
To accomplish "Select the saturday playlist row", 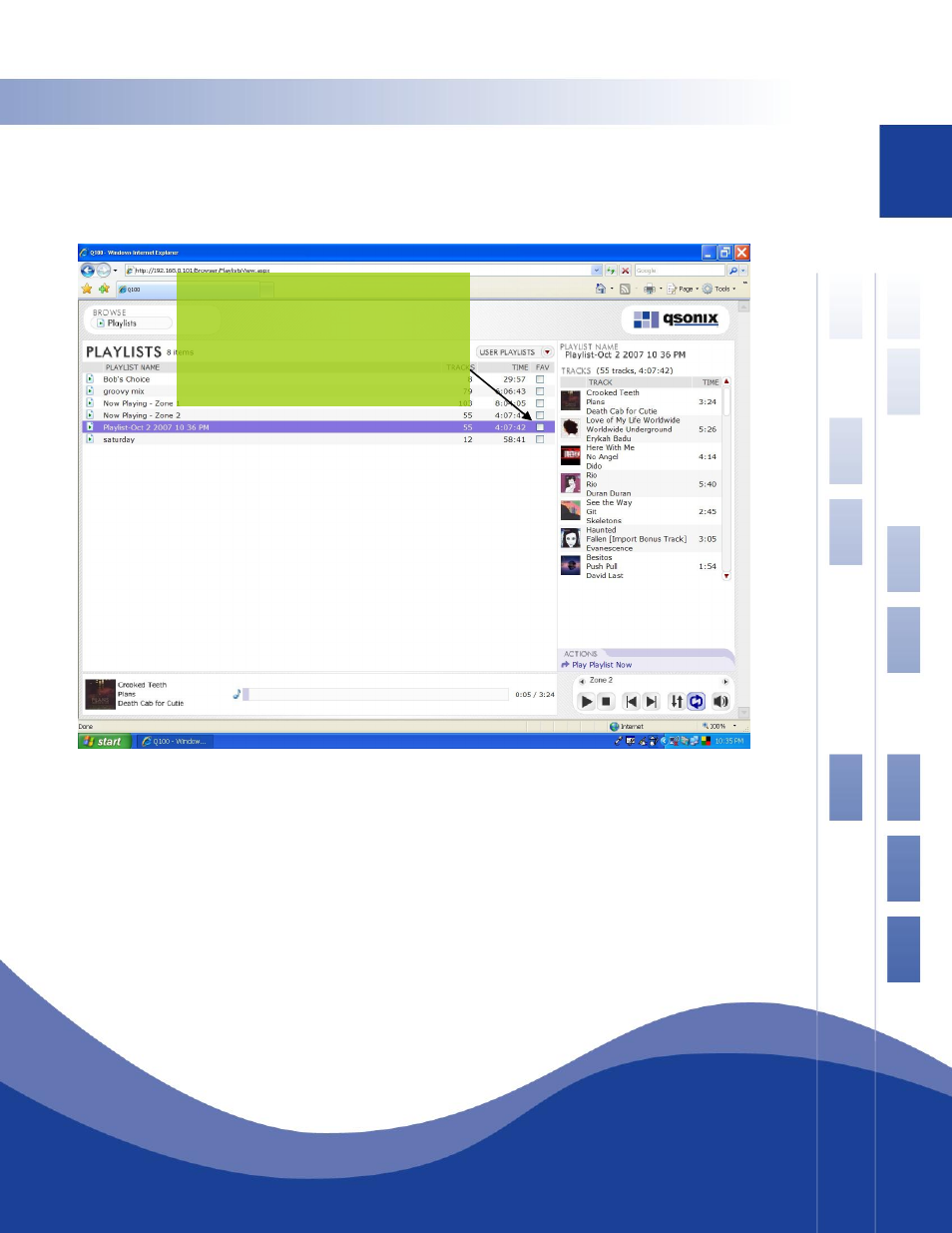I will point(317,439).
